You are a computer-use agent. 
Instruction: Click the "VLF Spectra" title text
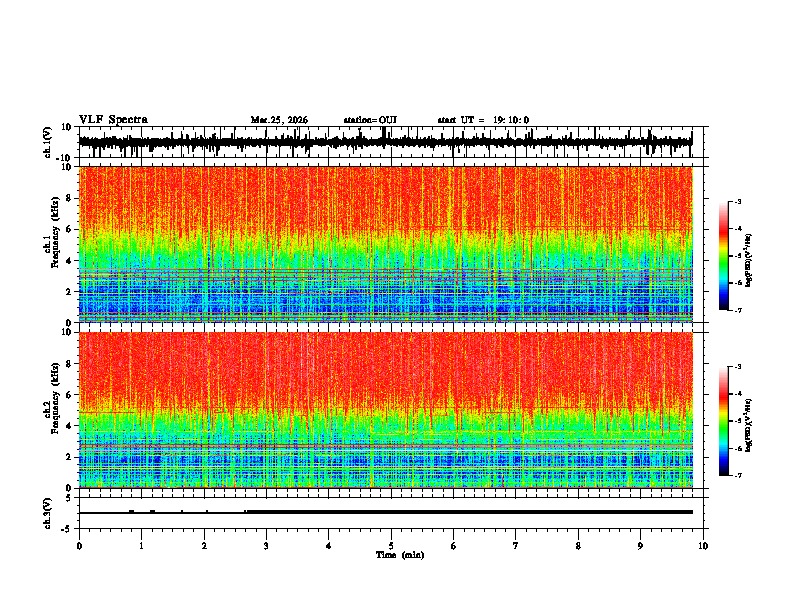click(x=113, y=120)
